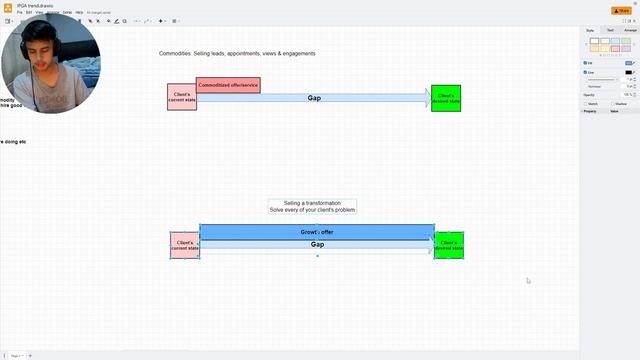The width and height of the screenshot is (640, 360).
Task: Open the Help menu
Action: [79, 13]
